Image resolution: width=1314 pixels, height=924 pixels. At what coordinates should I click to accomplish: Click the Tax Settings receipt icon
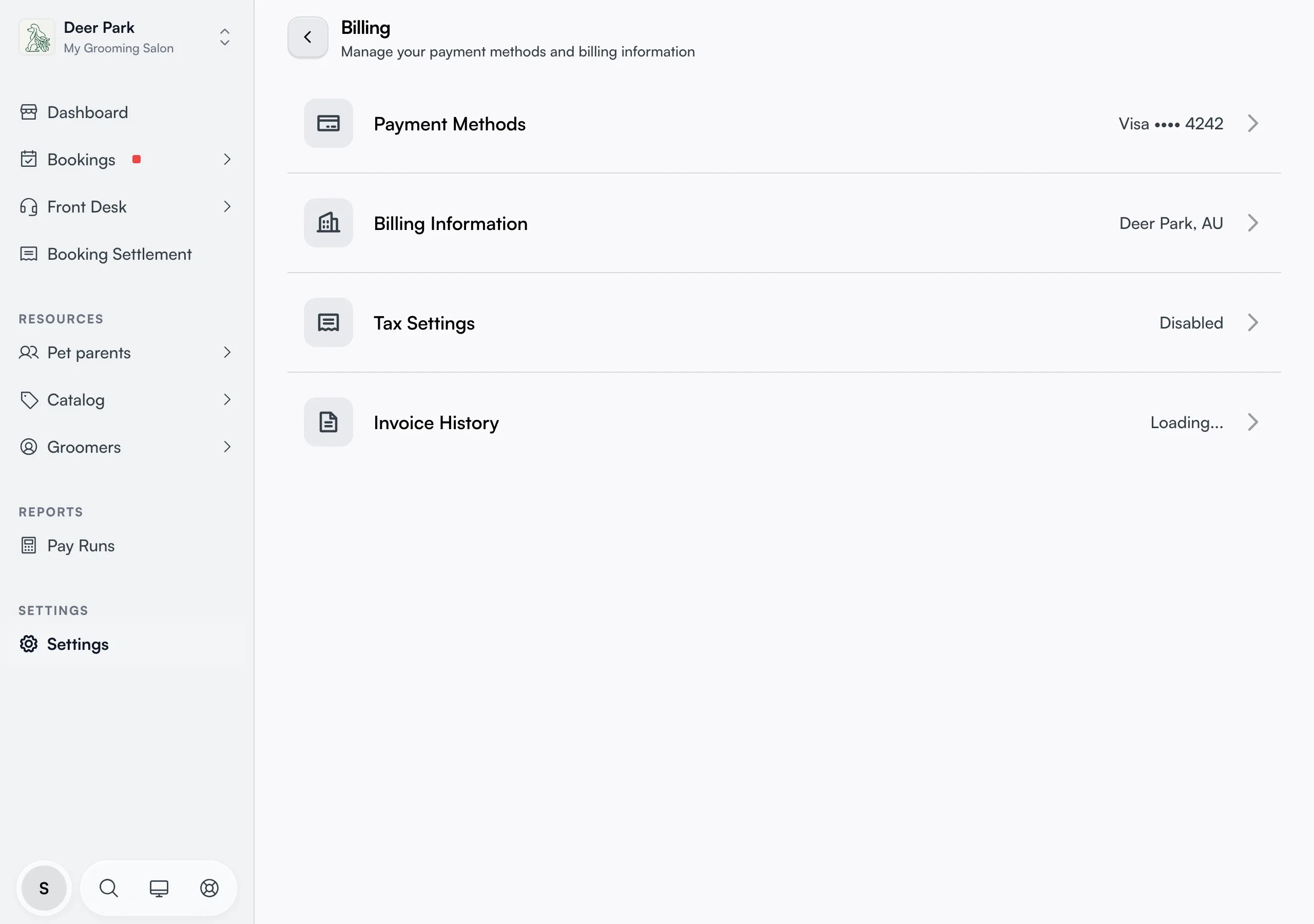328,322
